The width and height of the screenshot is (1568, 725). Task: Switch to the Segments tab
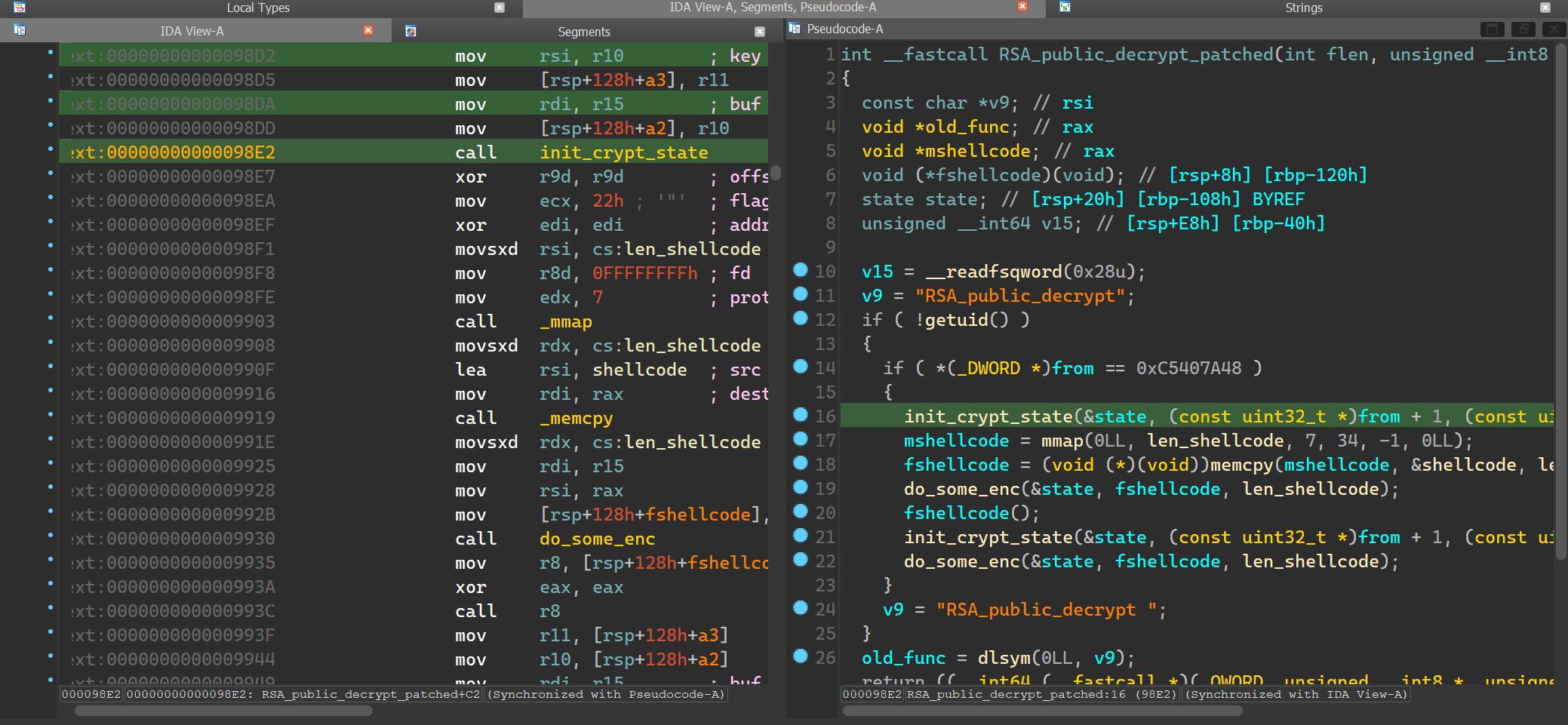[583, 32]
